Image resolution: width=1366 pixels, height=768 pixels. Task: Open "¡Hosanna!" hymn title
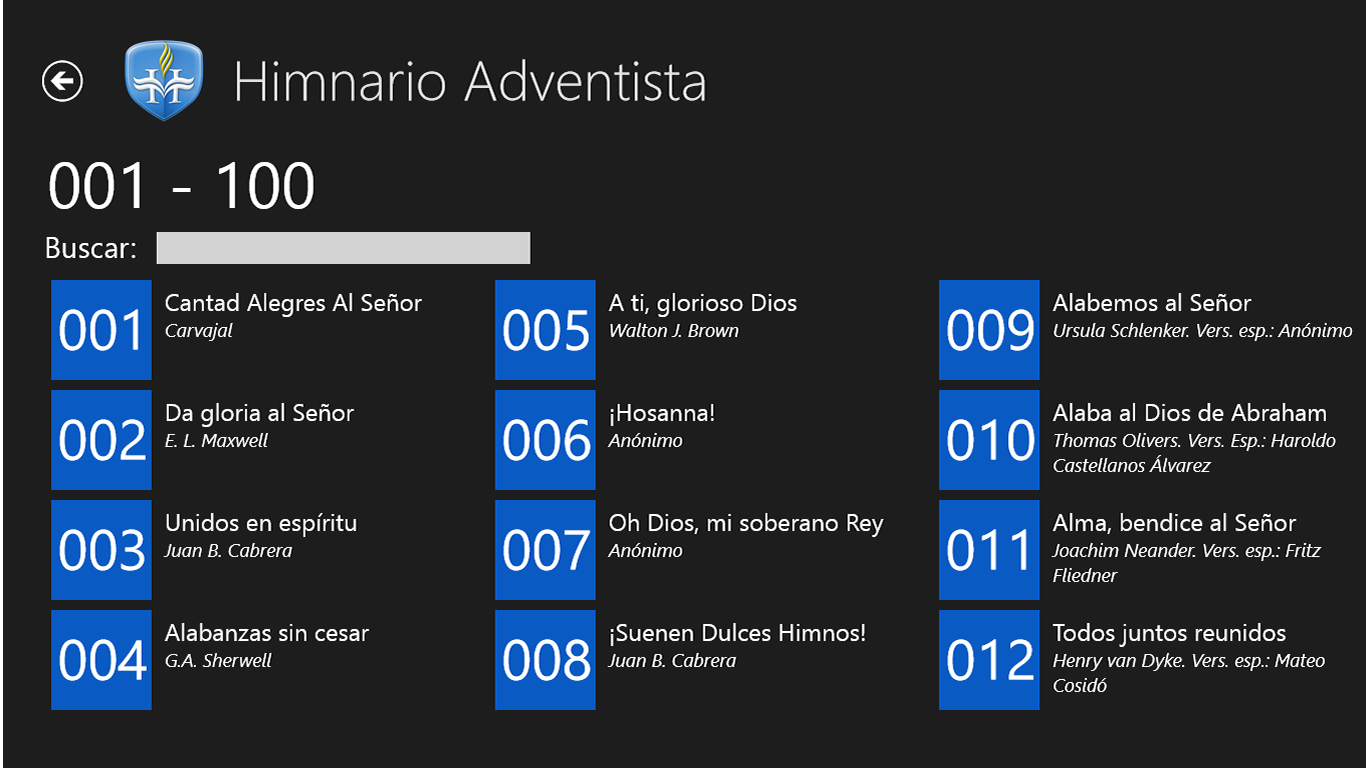point(661,413)
